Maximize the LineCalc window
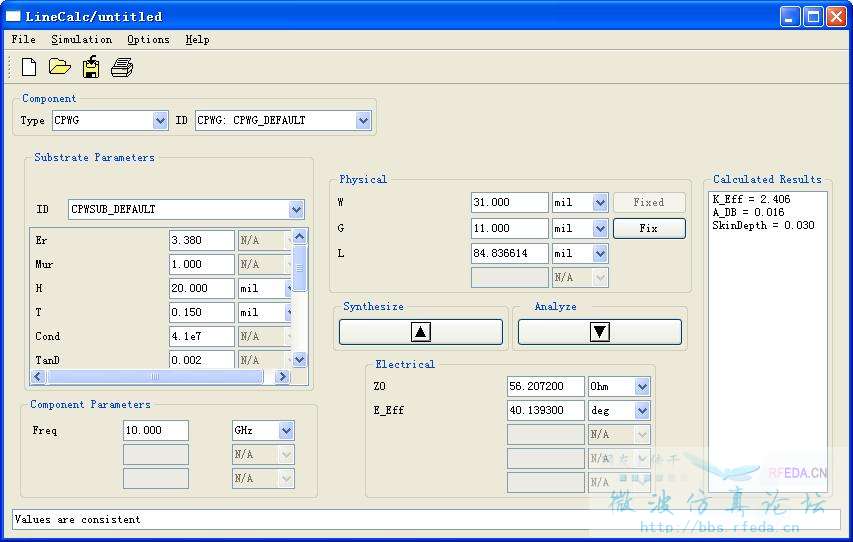853x542 pixels. (x=813, y=16)
